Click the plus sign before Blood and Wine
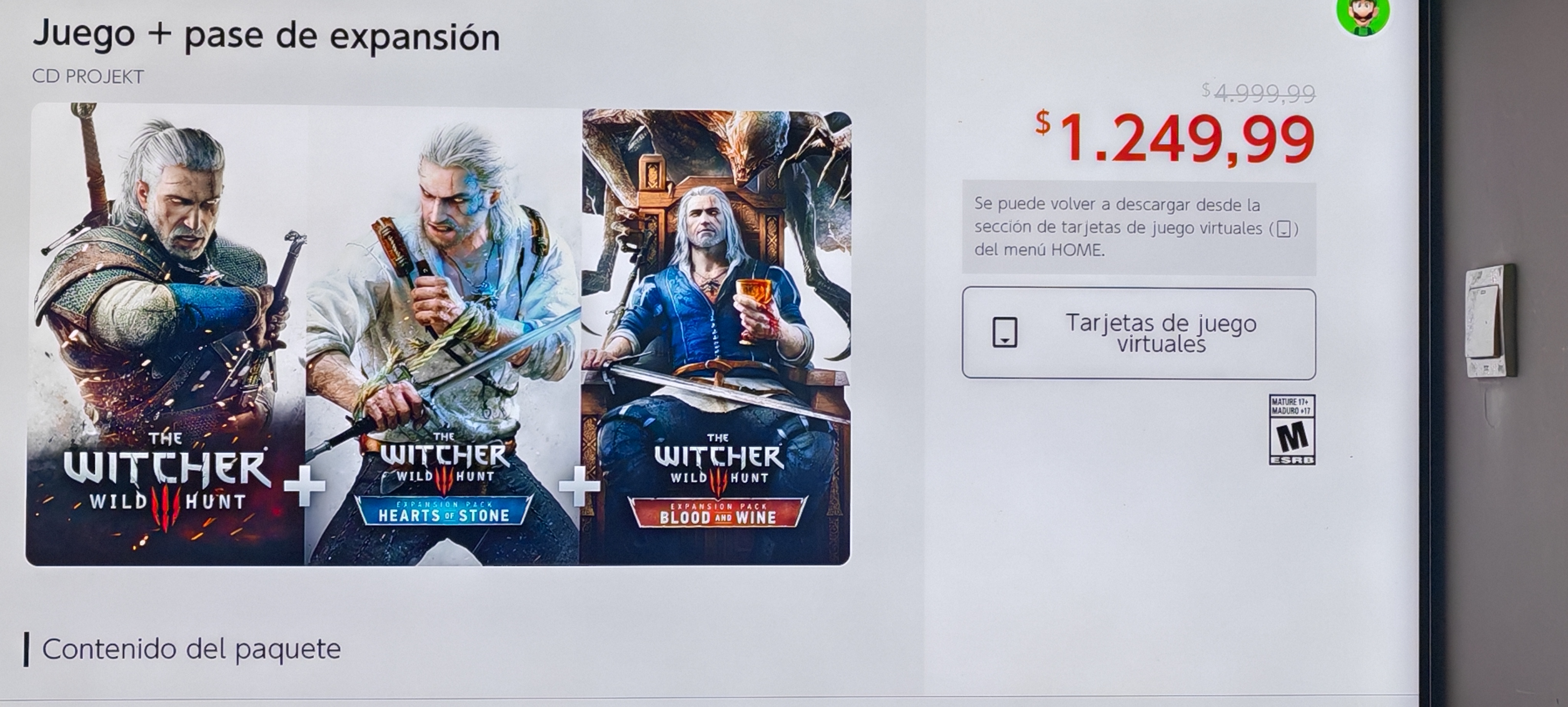Image resolution: width=1568 pixels, height=707 pixels. pos(579,487)
